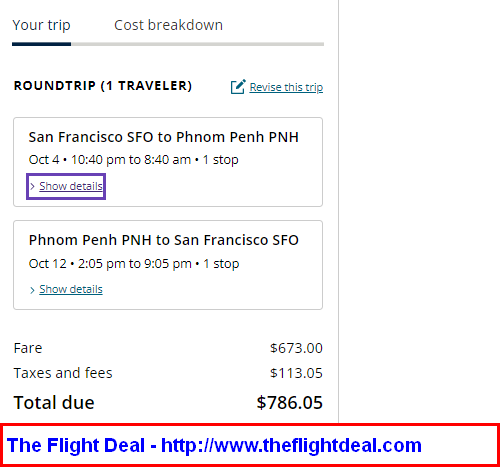Open the Cost breakdown tab
500x467 pixels.
[168, 25]
